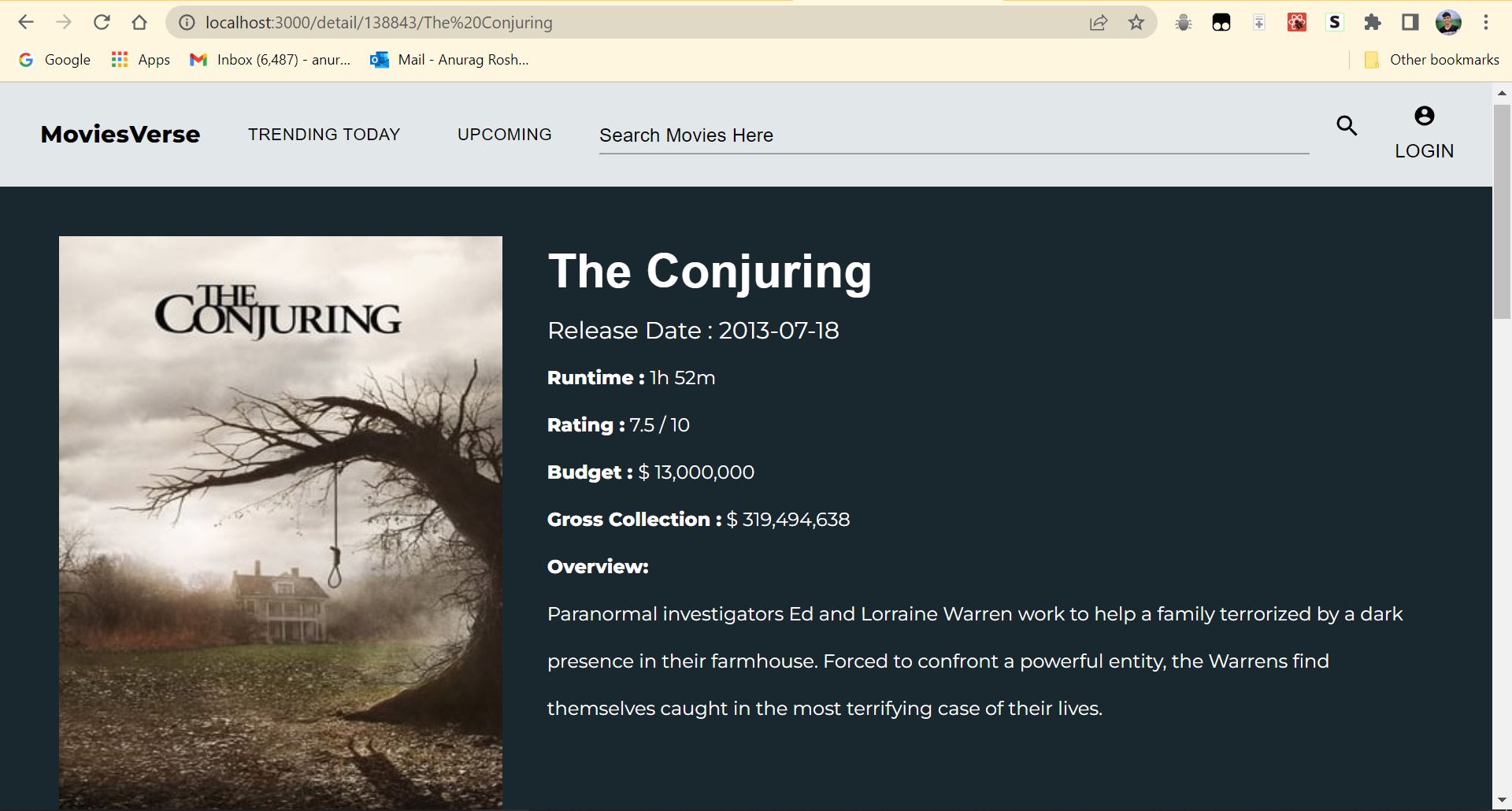
Task: View site information icon in address bar
Action: tap(187, 23)
